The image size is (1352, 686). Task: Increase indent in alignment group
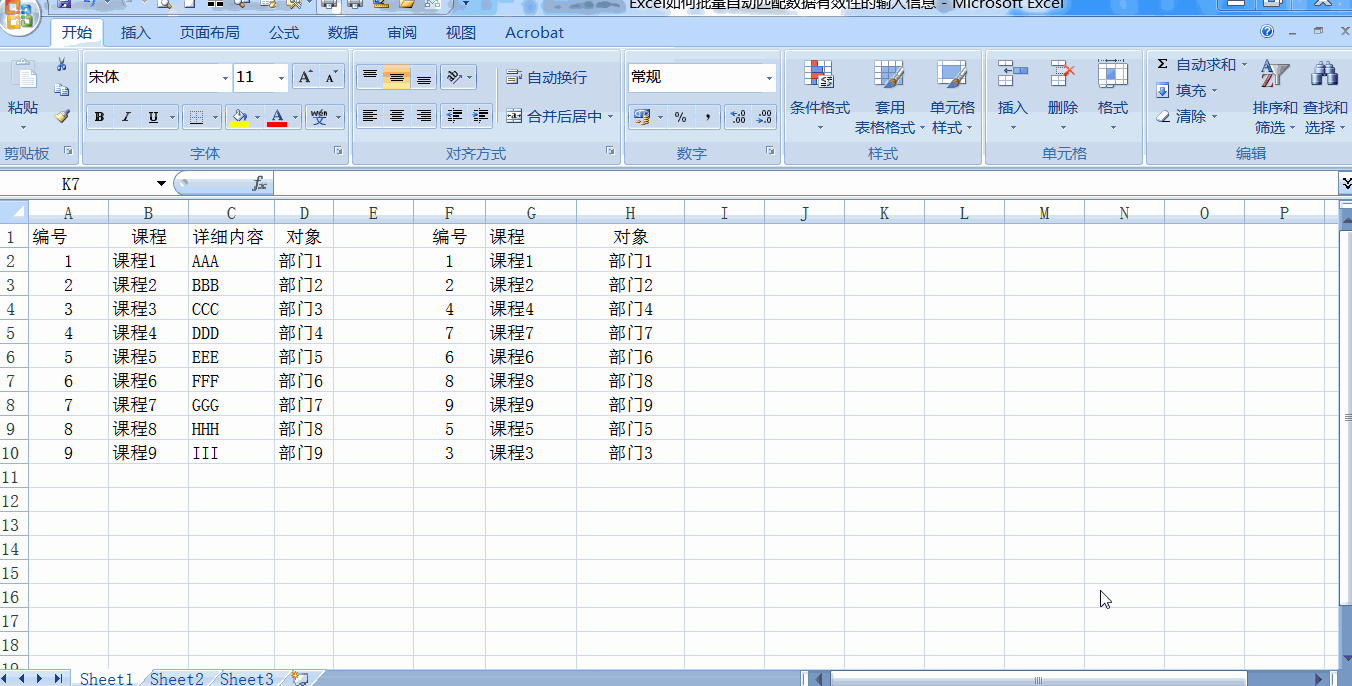480,116
